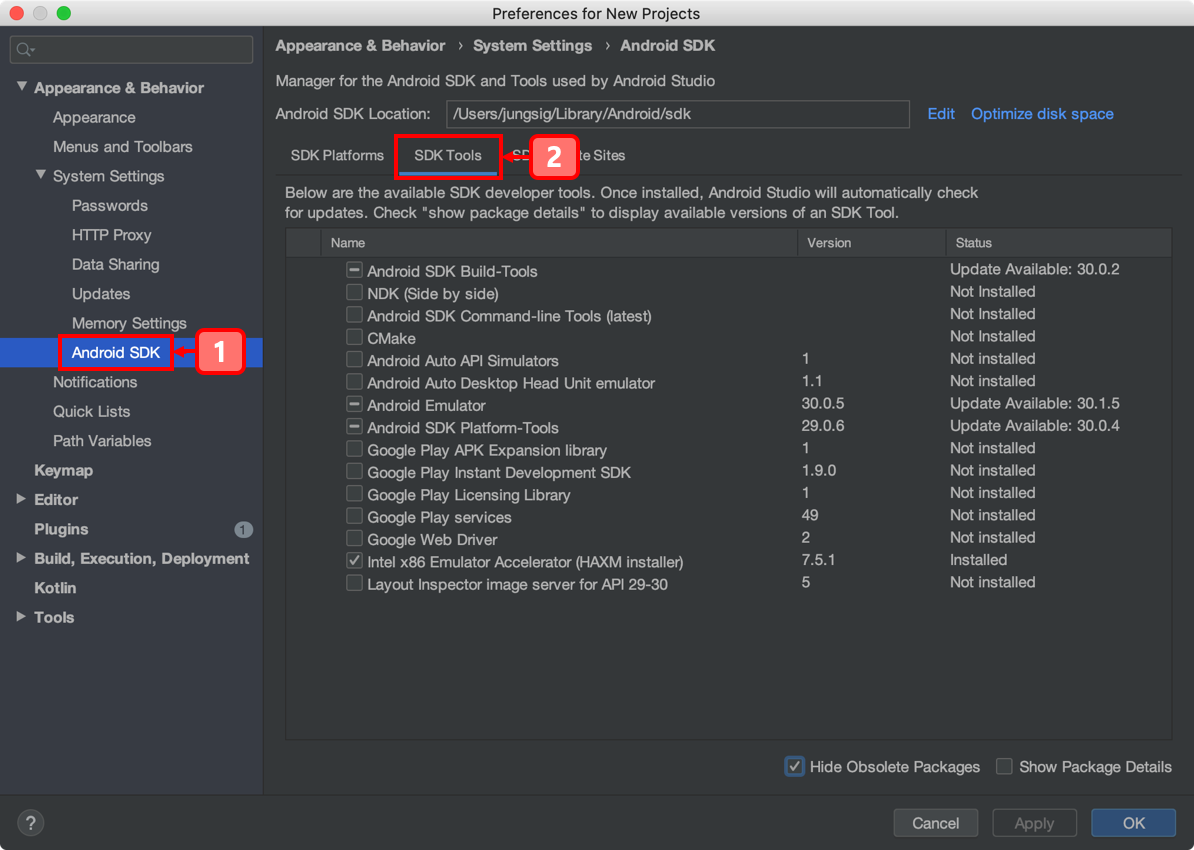Expand Build, Execution, Deployment arrow

[x=21, y=558]
